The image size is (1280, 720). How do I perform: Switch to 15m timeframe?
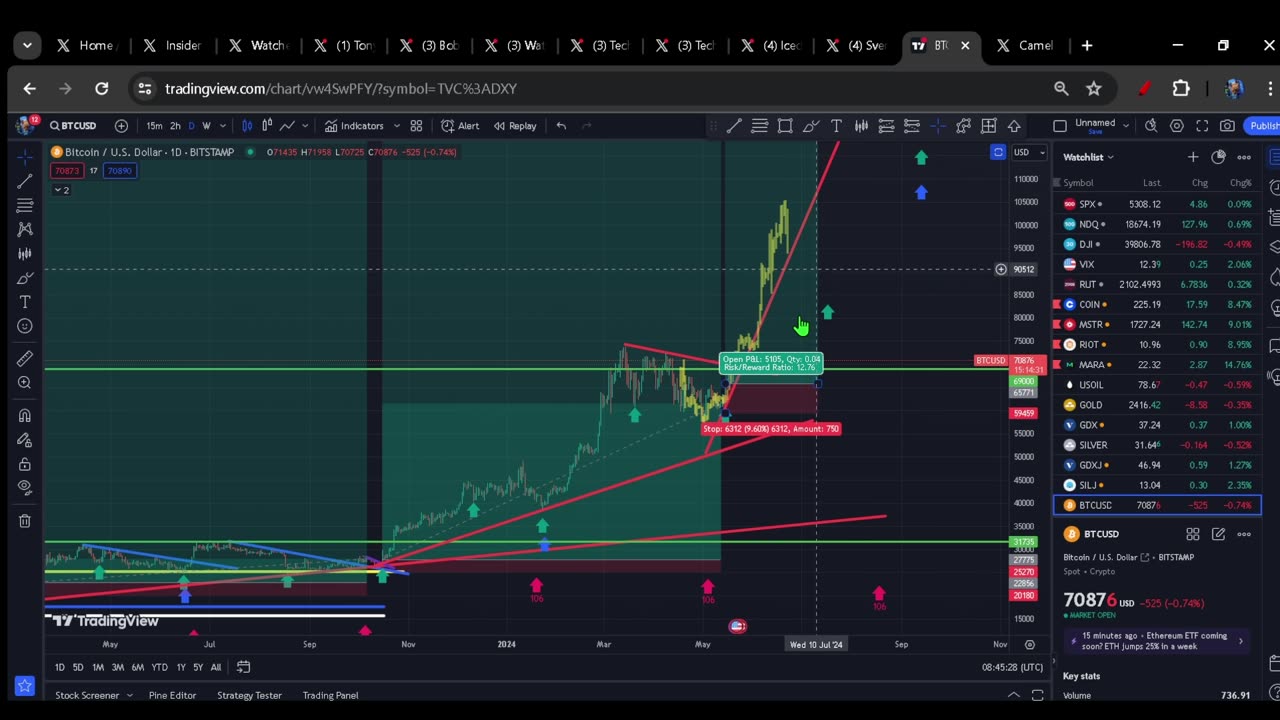pyautogui.click(x=154, y=126)
